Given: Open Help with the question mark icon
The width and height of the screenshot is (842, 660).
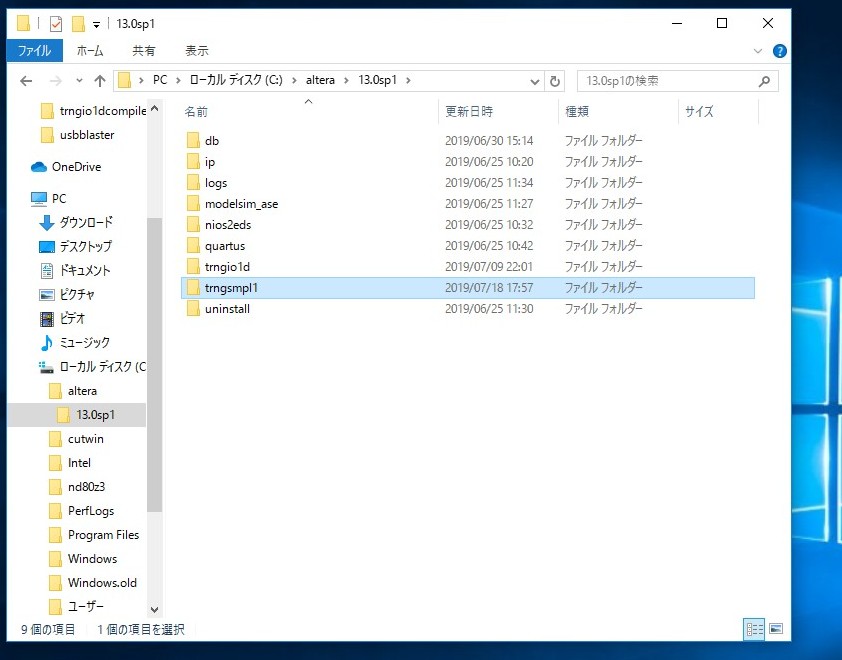Looking at the screenshot, I should pyautogui.click(x=779, y=51).
